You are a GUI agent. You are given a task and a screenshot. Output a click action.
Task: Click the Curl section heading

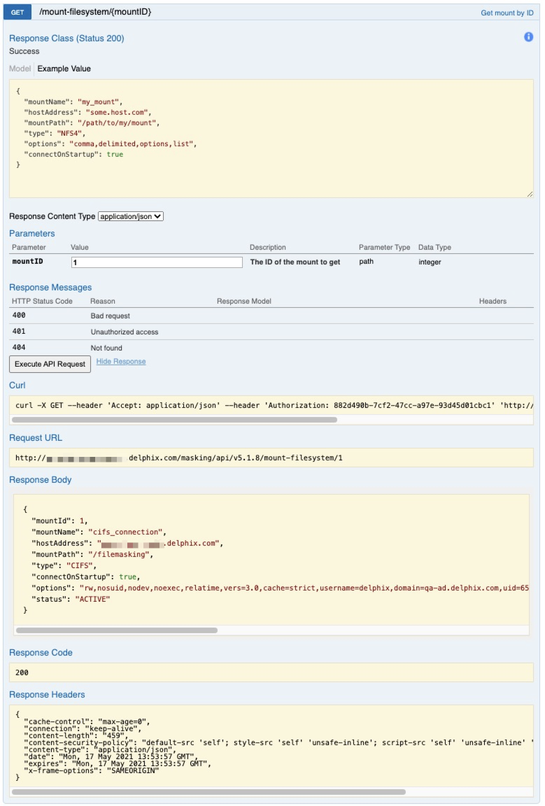click(17, 385)
